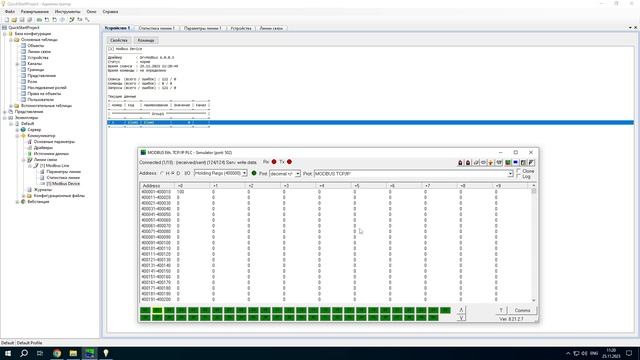
Task: Click the Save toolbar icon
Action: [x=22, y=20]
